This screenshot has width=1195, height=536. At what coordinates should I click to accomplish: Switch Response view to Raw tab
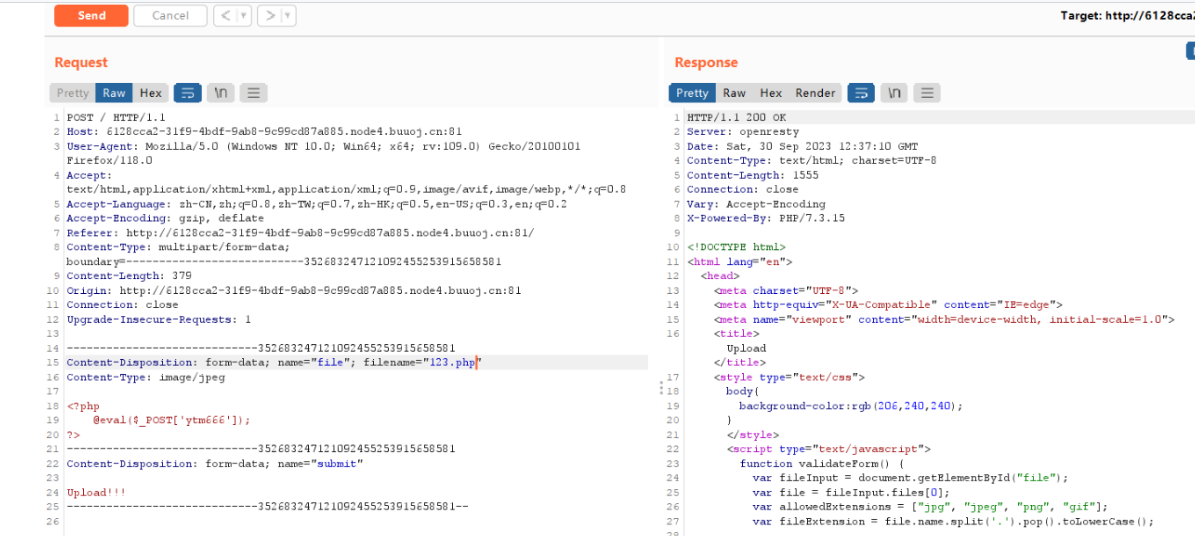pyautogui.click(x=734, y=93)
